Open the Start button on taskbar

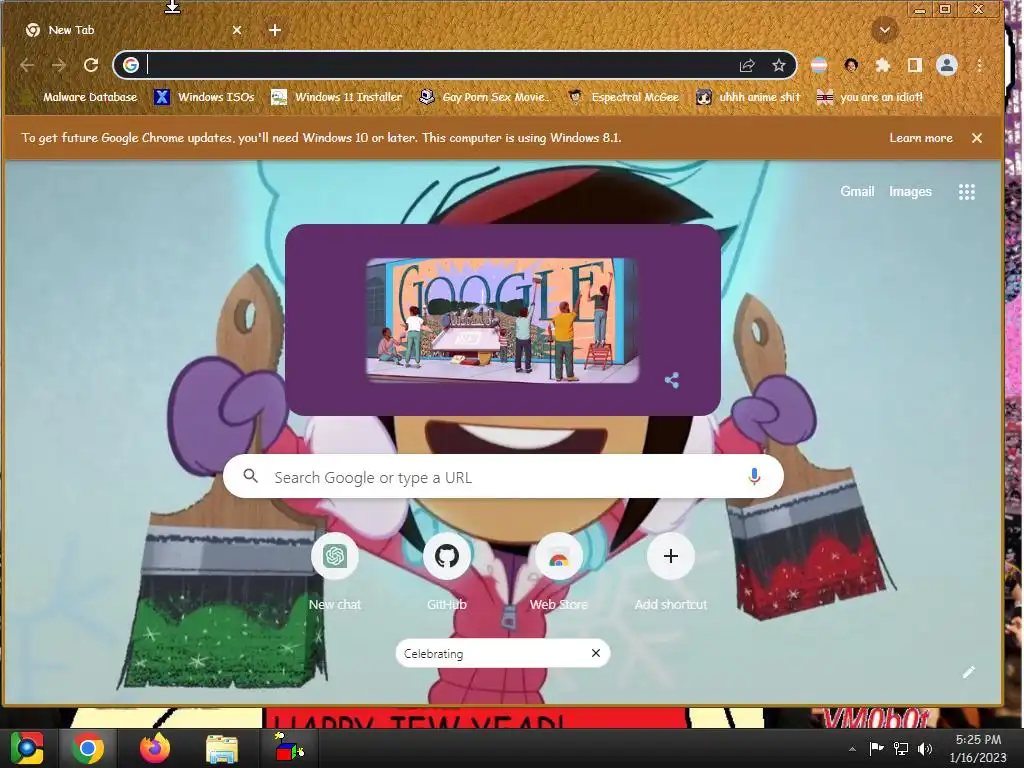[x=27, y=748]
